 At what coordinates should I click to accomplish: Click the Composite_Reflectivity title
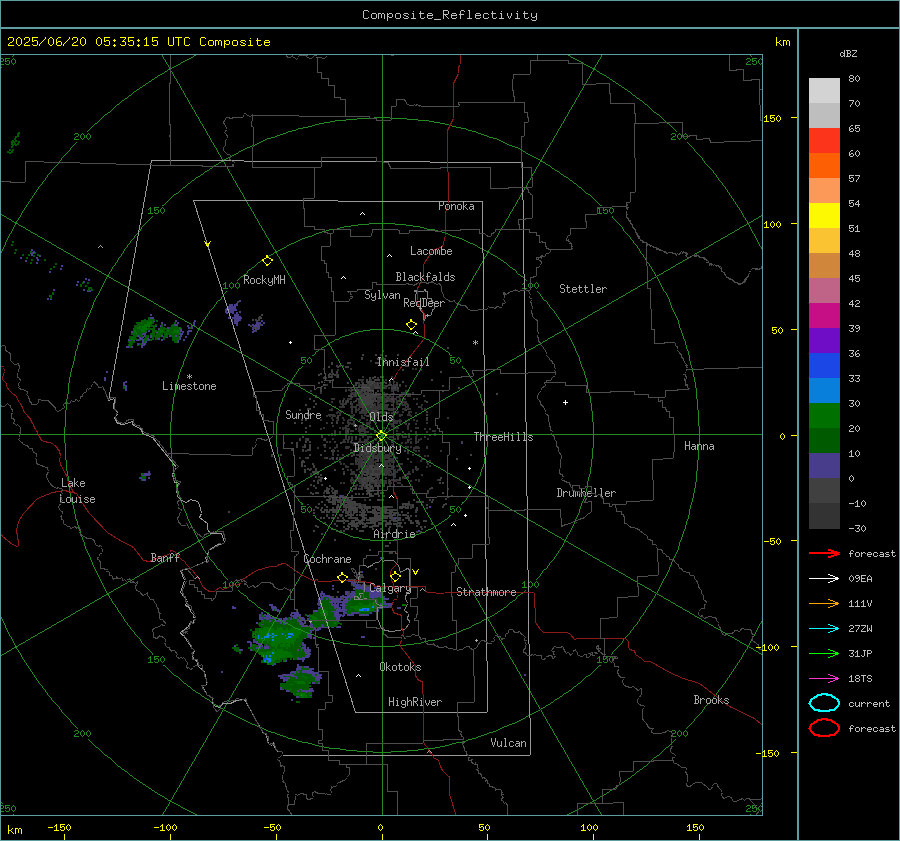[450, 15]
